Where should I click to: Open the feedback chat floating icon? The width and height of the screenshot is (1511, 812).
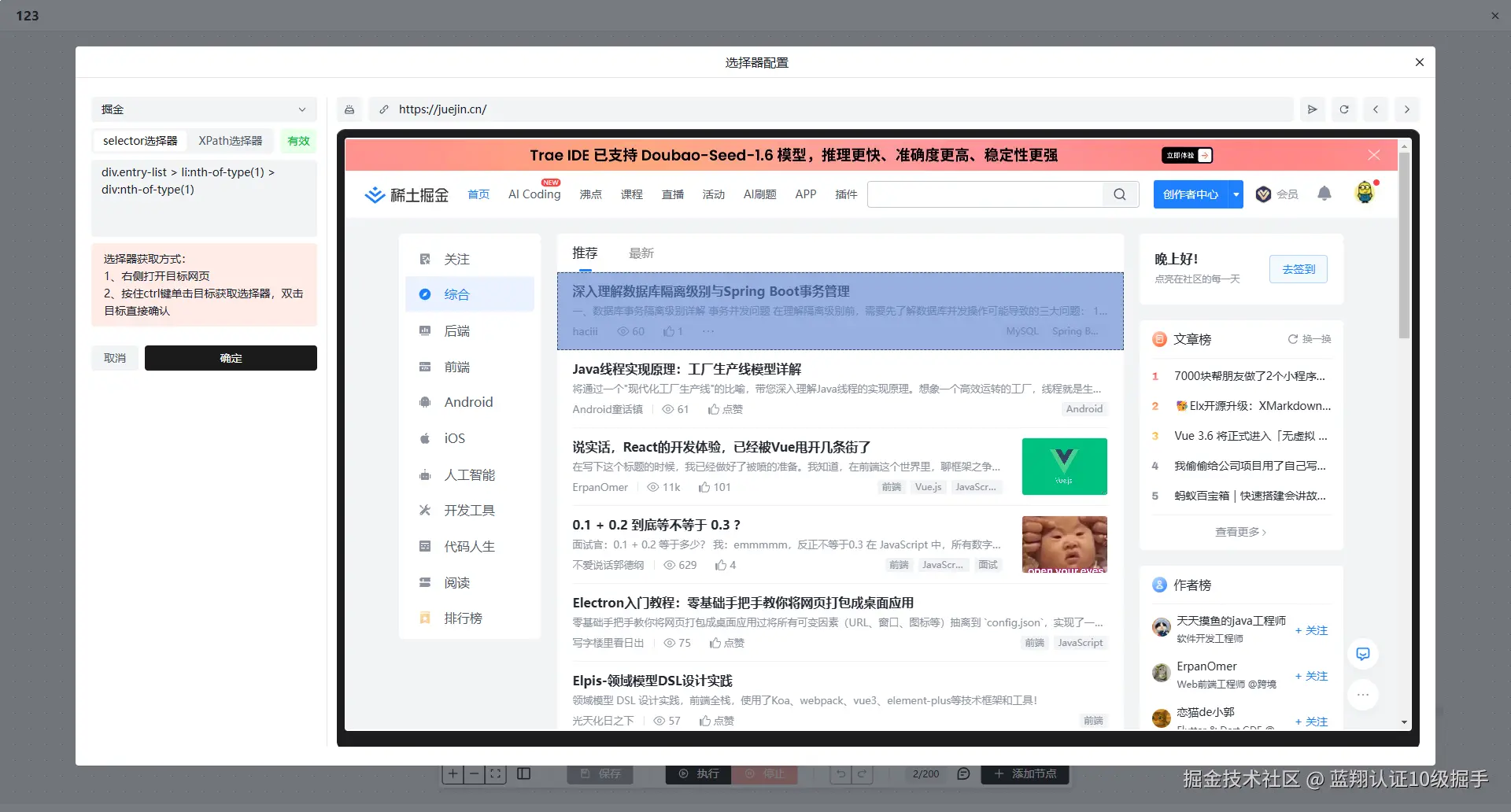click(x=1363, y=654)
